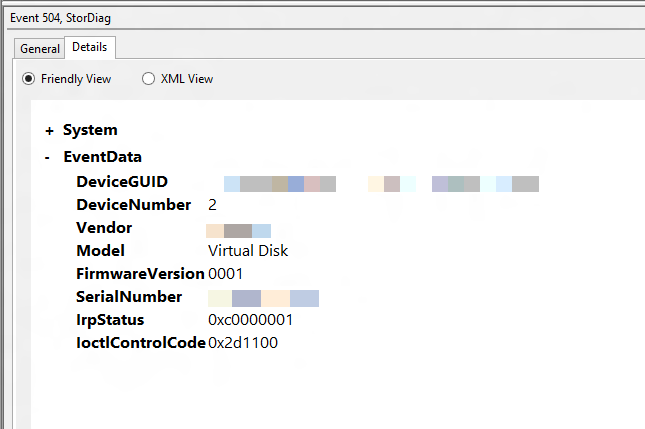645x429 pixels.
Task: Select the FirmwareVersion value 0001
Action: coord(225,274)
